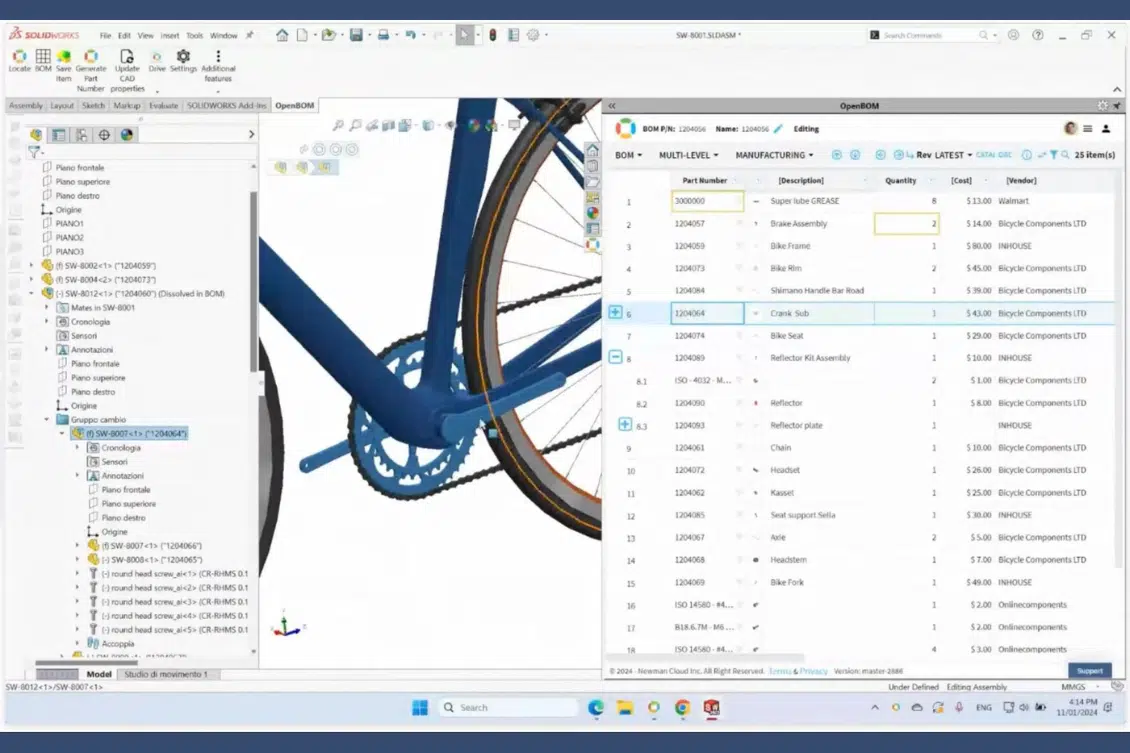Click the OpenBOM panel settings gear
This screenshot has width=1130, height=753.
1103,105
